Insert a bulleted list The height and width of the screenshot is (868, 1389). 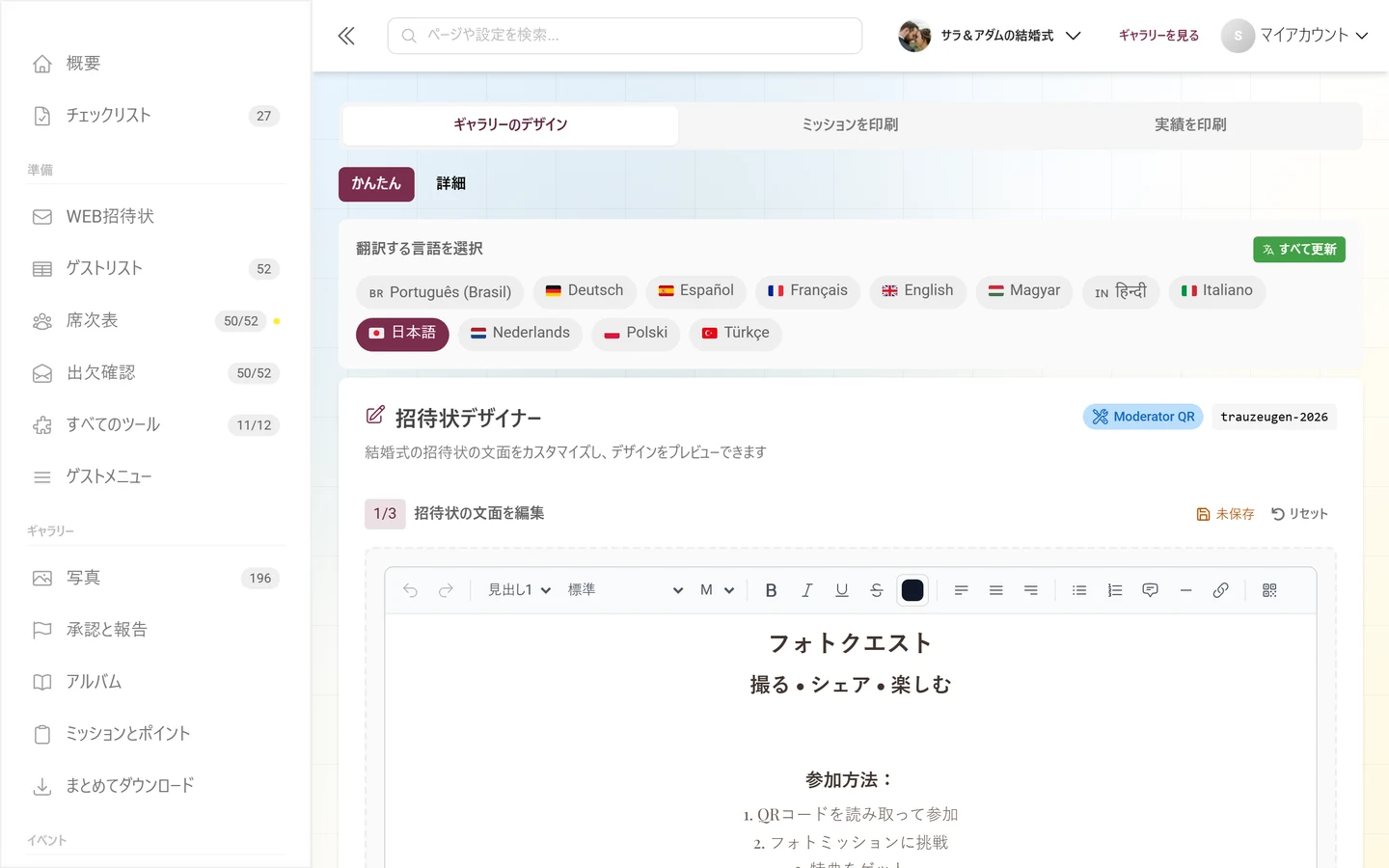pyautogui.click(x=1079, y=590)
